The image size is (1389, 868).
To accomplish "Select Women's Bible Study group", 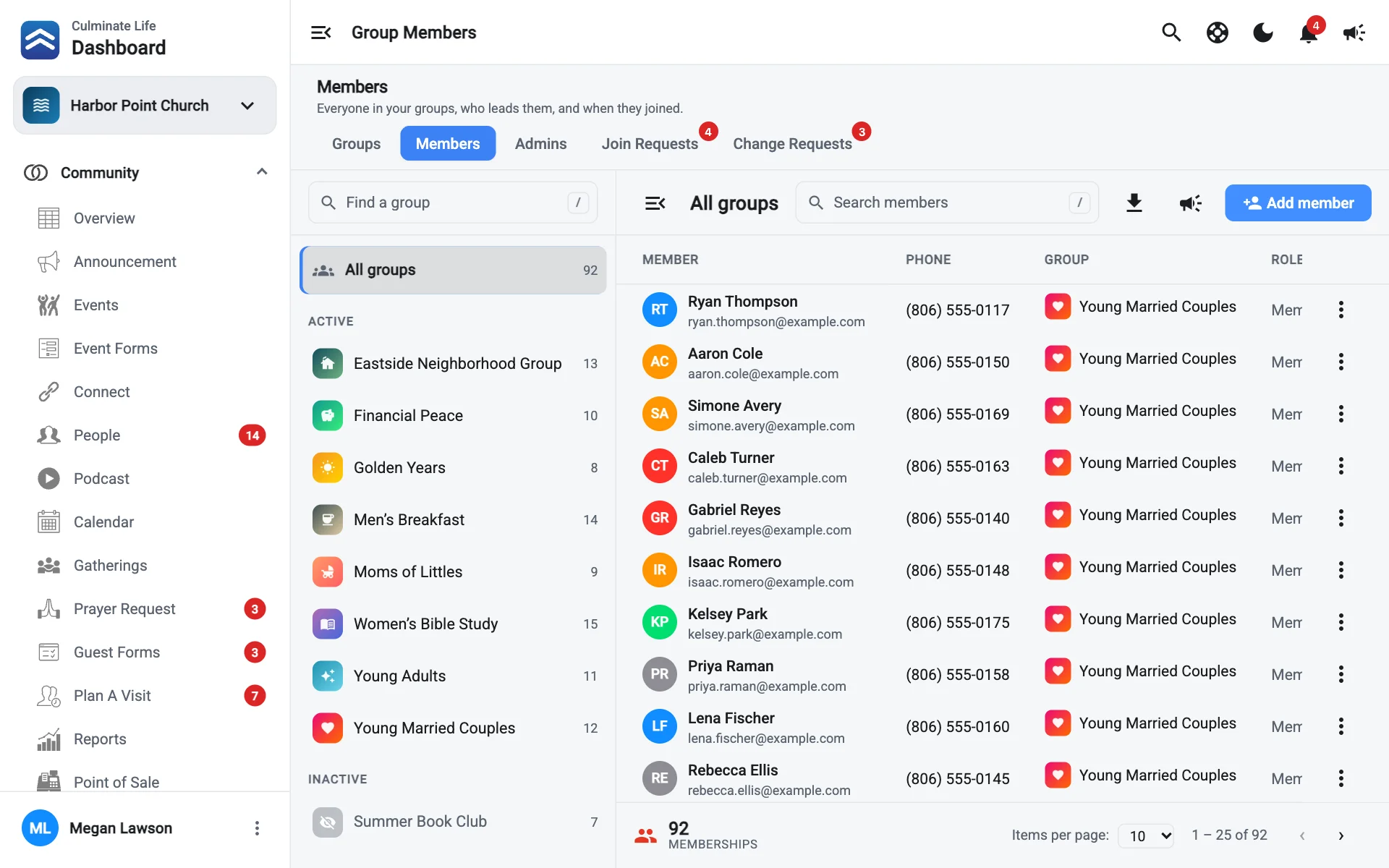I will click(x=454, y=624).
